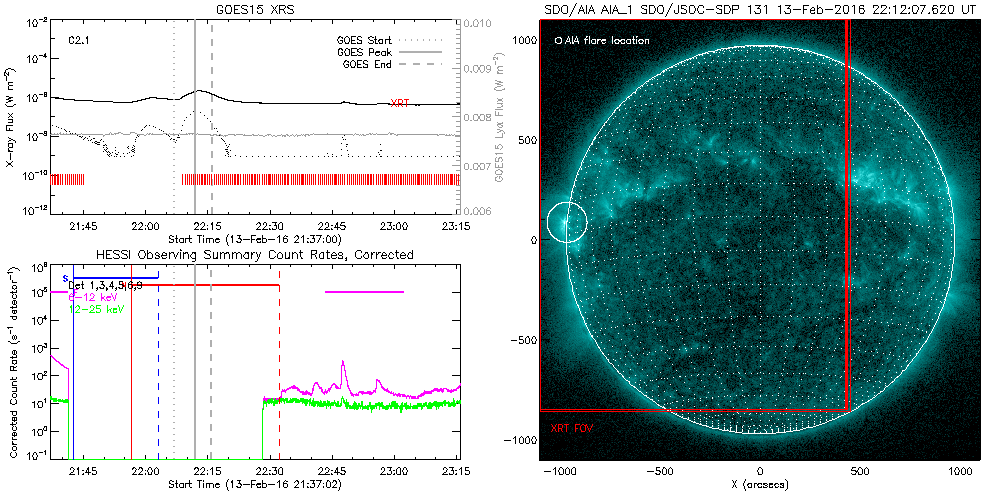Image resolution: width=1000 pixels, height=500 pixels.
Task: Click the short magenta horizontal bar in the HESSI plot
Action: pyautogui.click(x=364, y=292)
